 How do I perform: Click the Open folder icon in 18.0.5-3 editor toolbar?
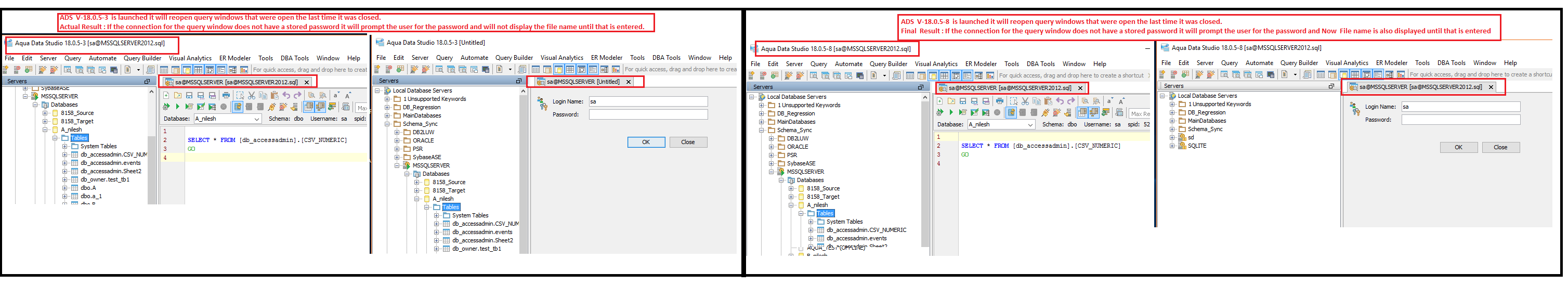178,96
